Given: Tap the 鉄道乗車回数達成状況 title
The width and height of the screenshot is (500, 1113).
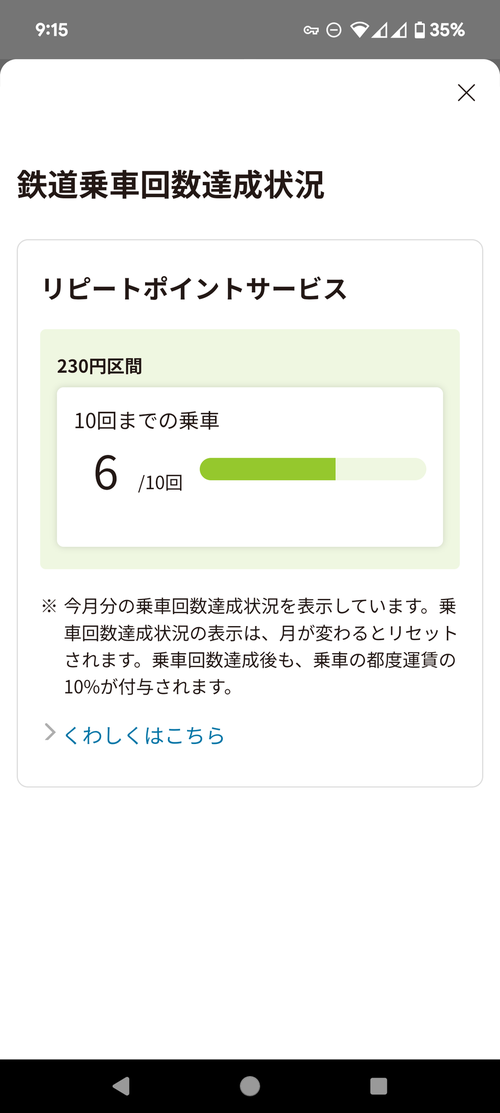Looking at the screenshot, I should click(x=170, y=186).
